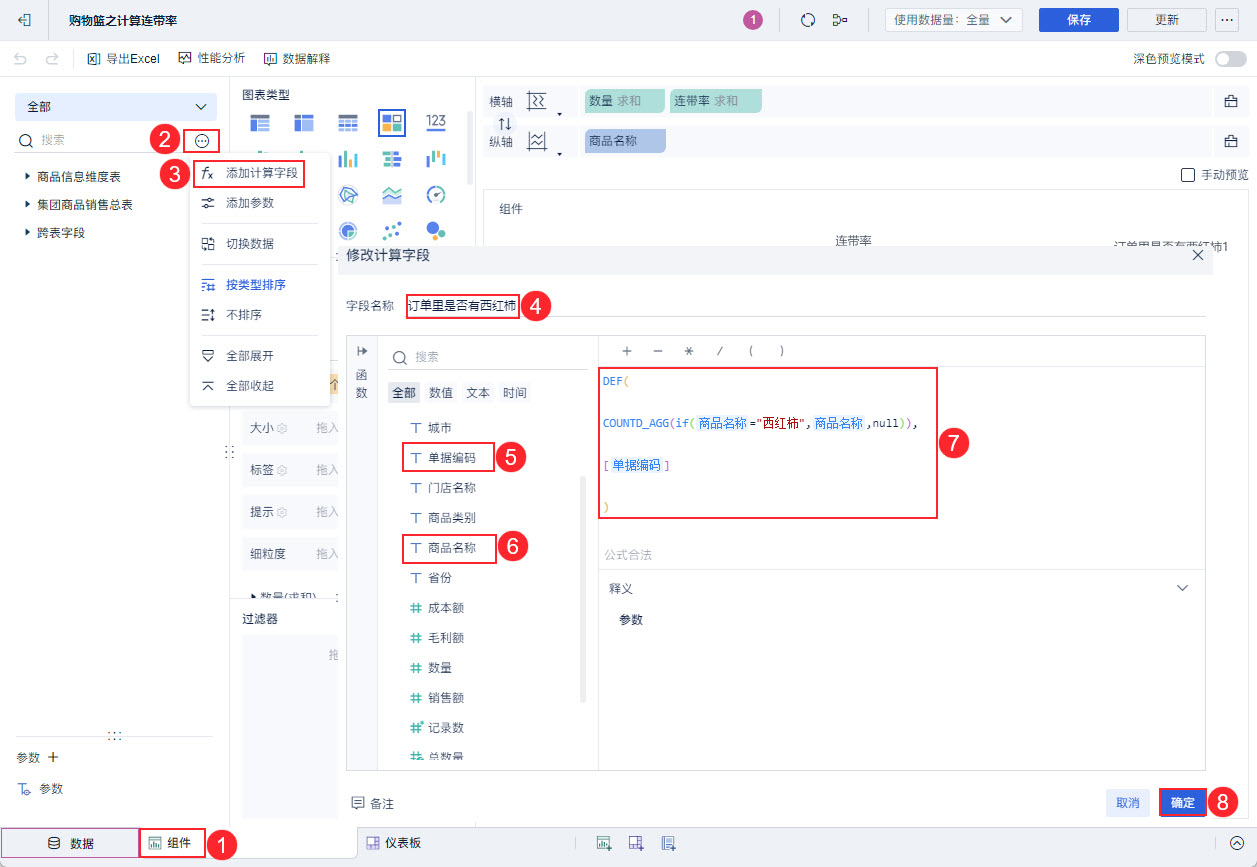Select the gauge dashboard chart type icon
Image resolution: width=1257 pixels, height=867 pixels.
pyautogui.click(x=436, y=194)
